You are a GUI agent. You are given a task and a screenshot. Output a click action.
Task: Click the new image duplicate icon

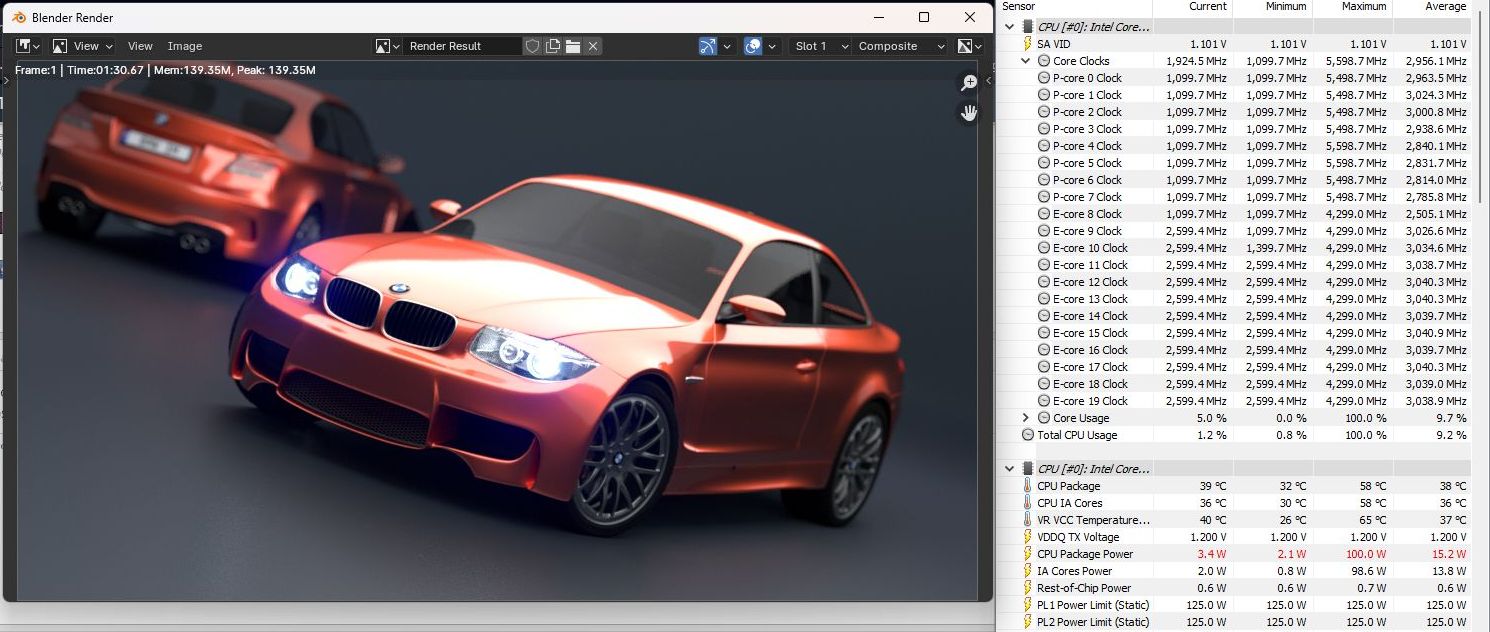pos(553,46)
